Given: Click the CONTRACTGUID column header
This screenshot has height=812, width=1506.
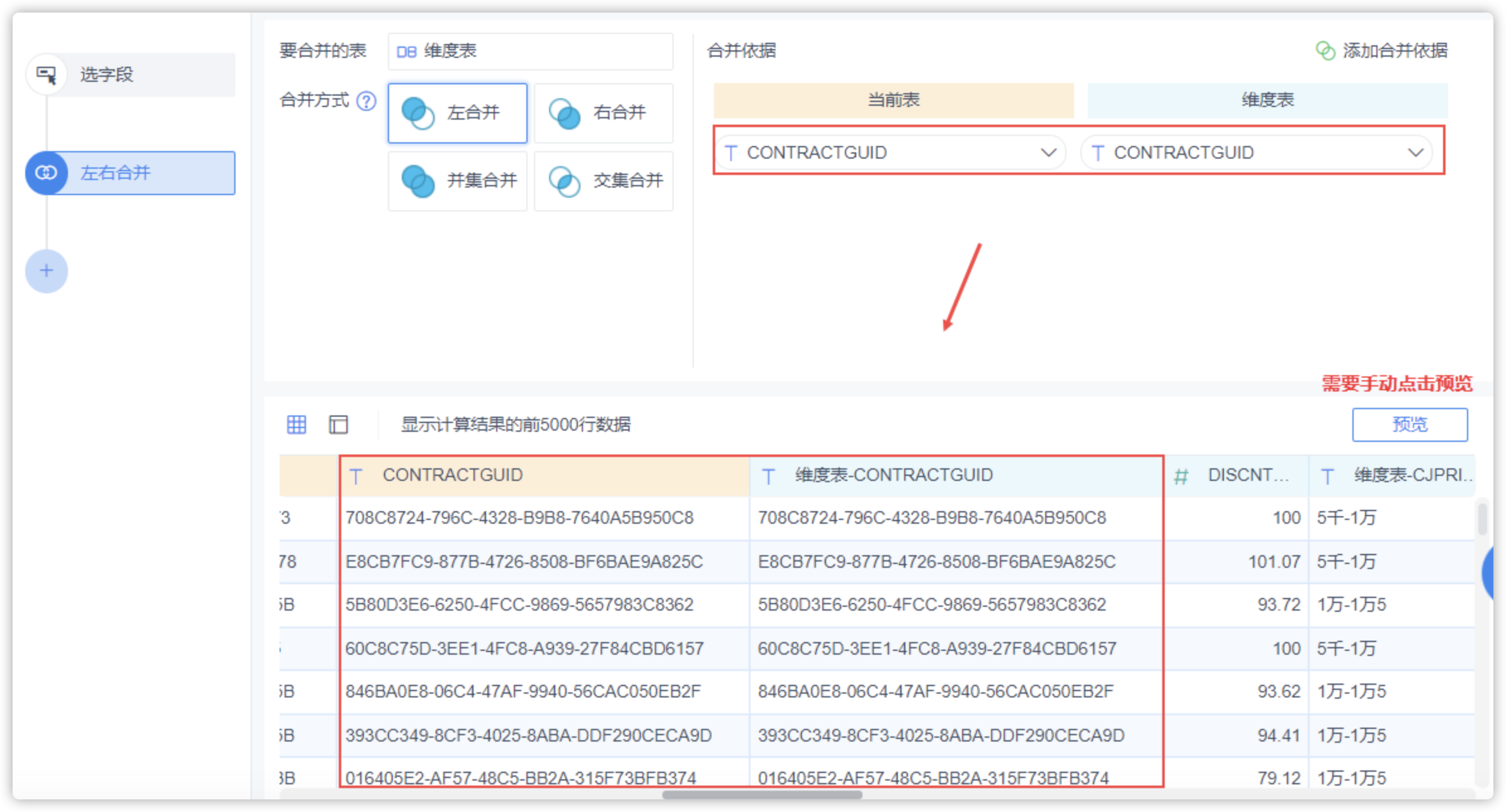Looking at the screenshot, I should (x=545, y=475).
